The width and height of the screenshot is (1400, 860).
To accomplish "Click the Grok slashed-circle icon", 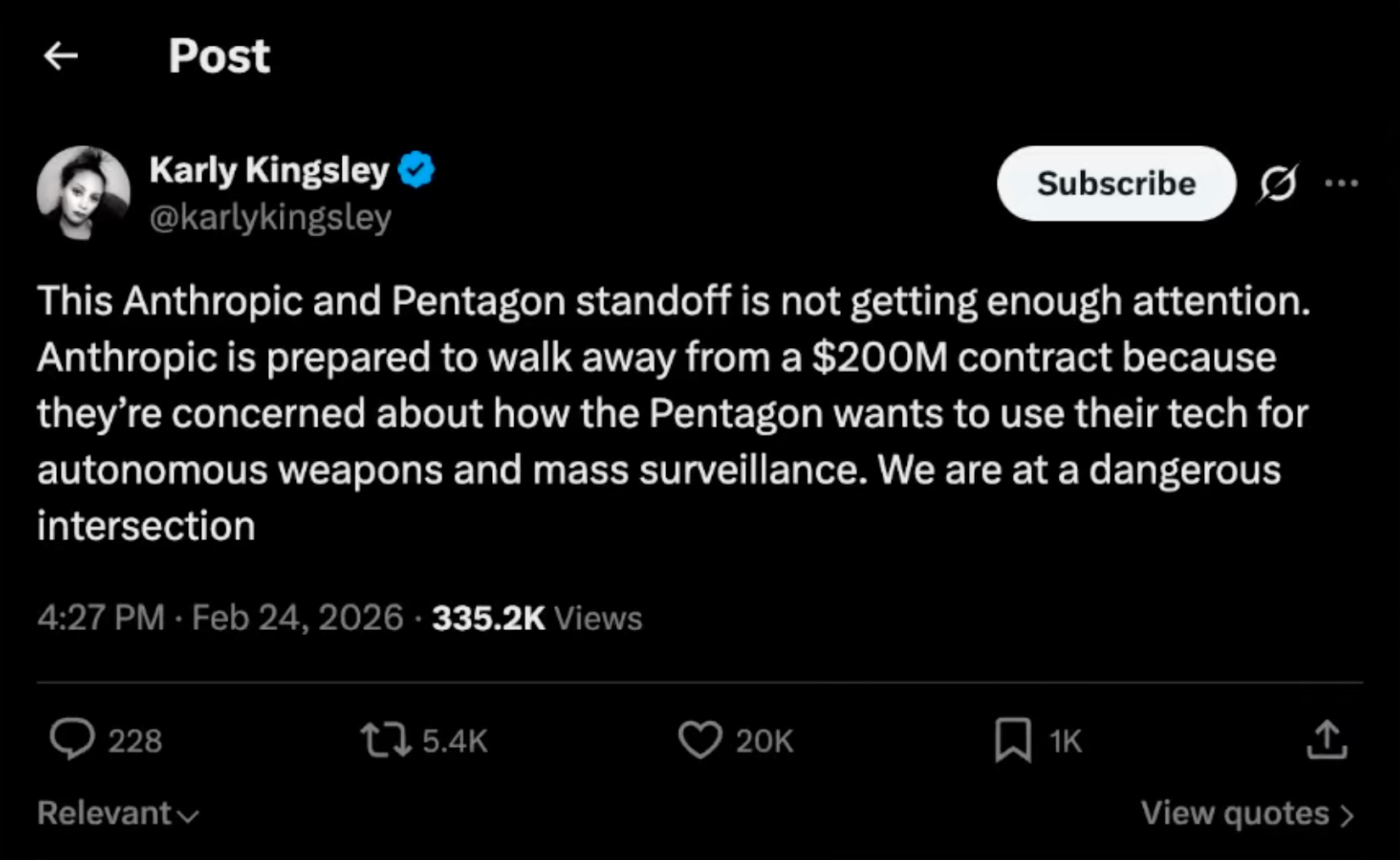I will click(x=1278, y=183).
